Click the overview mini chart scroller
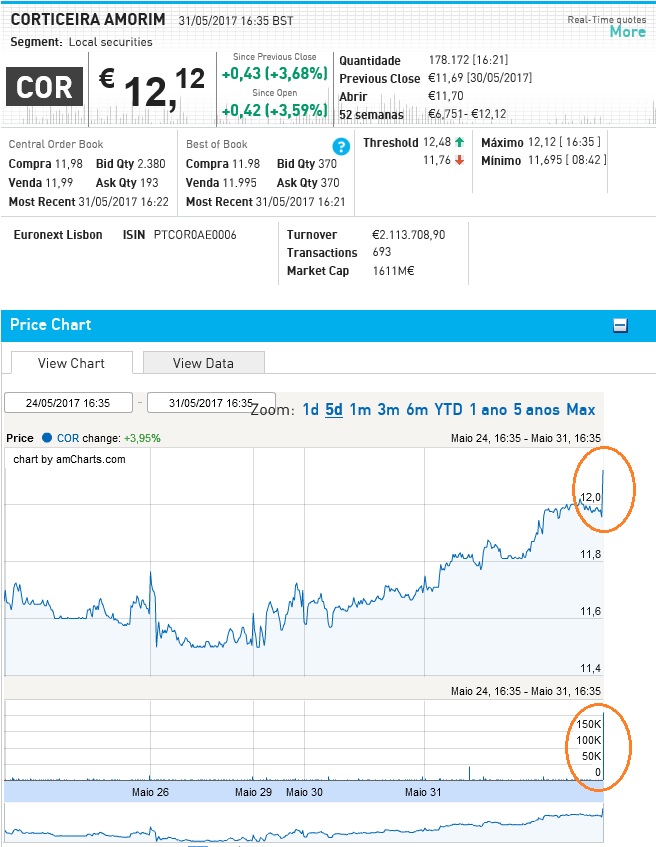The width and height of the screenshot is (656, 847). pyautogui.click(x=304, y=824)
